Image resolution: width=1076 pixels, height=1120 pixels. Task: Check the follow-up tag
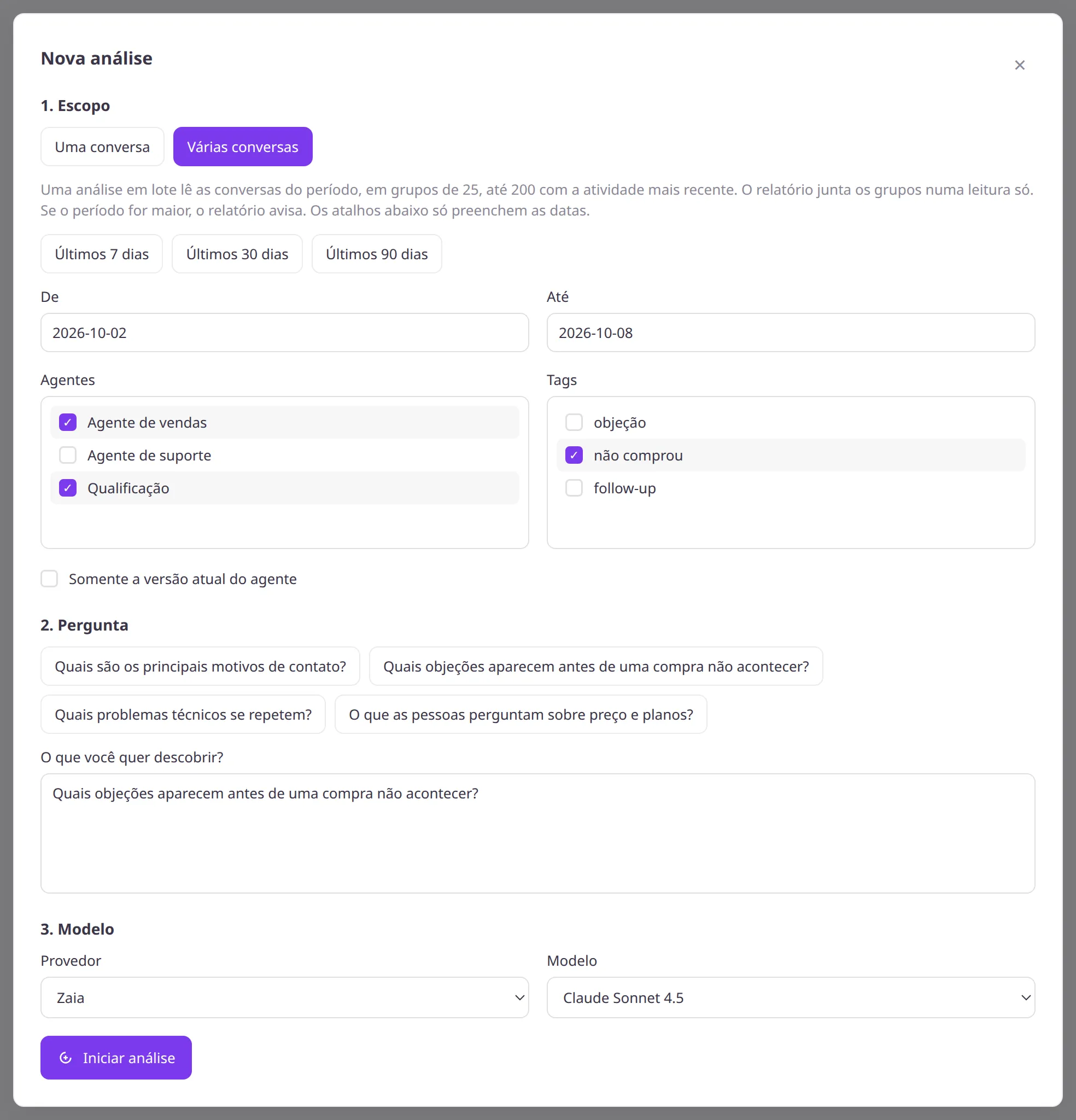(574, 488)
